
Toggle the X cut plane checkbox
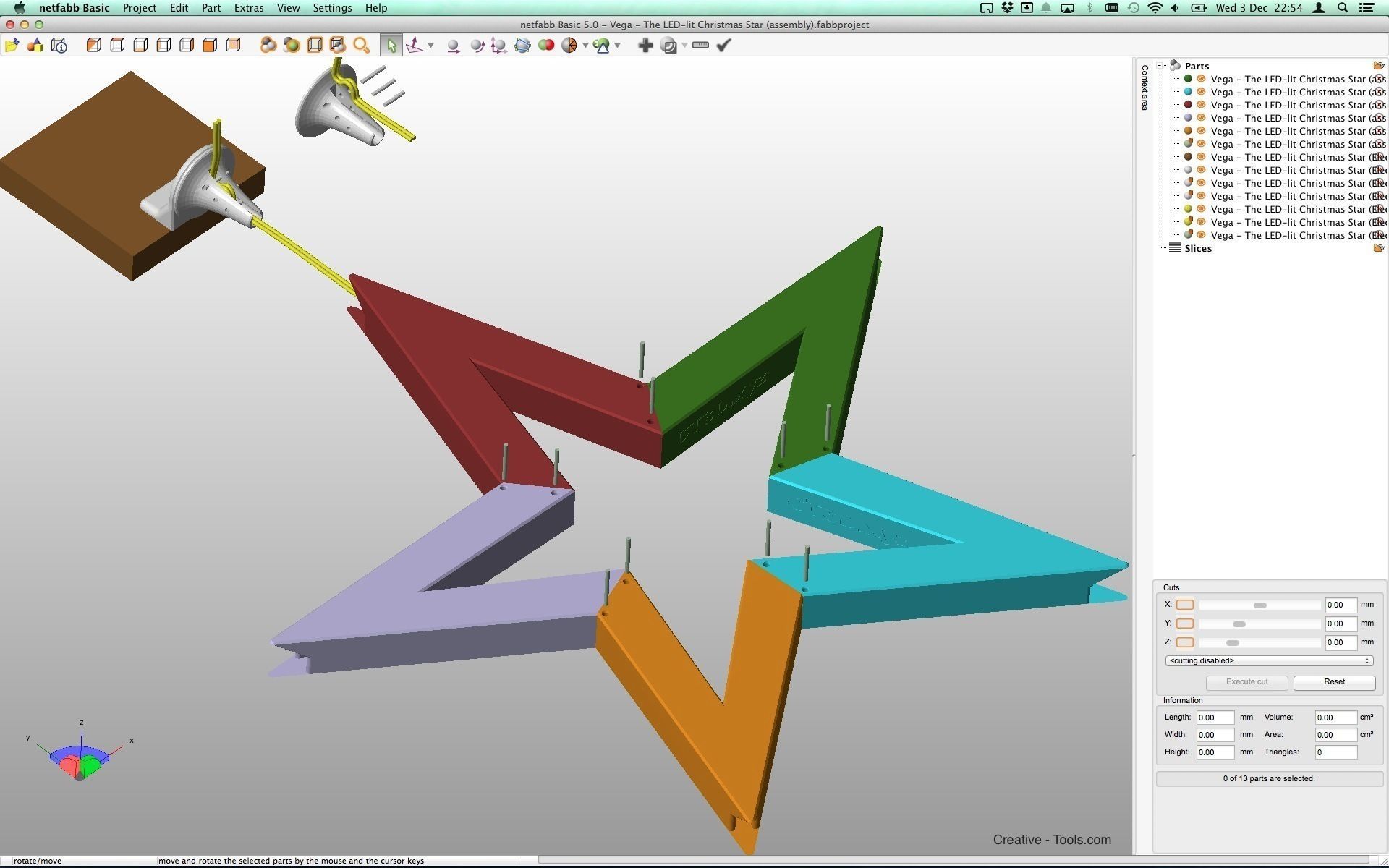pos(1184,605)
